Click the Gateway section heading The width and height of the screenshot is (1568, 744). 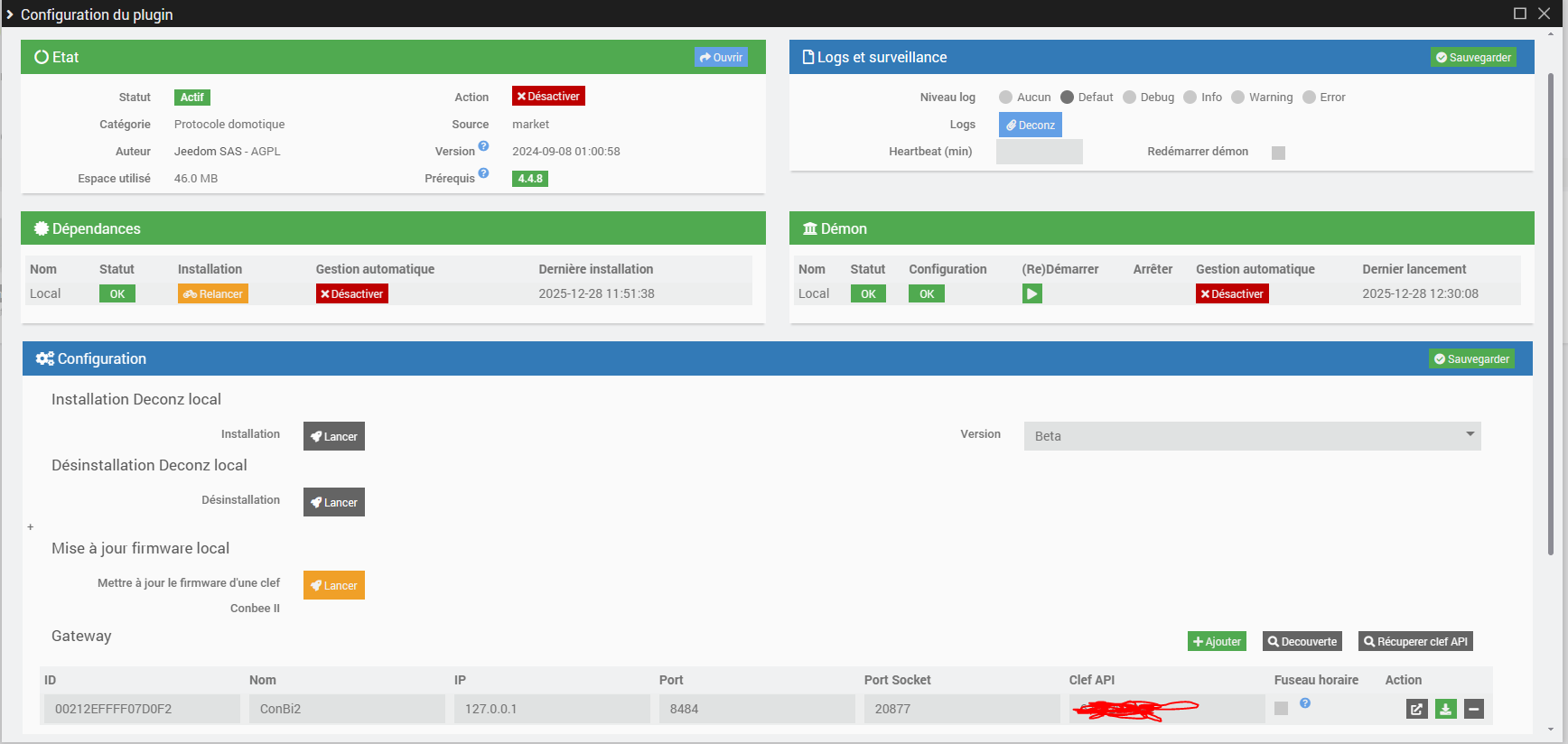pyautogui.click(x=81, y=636)
